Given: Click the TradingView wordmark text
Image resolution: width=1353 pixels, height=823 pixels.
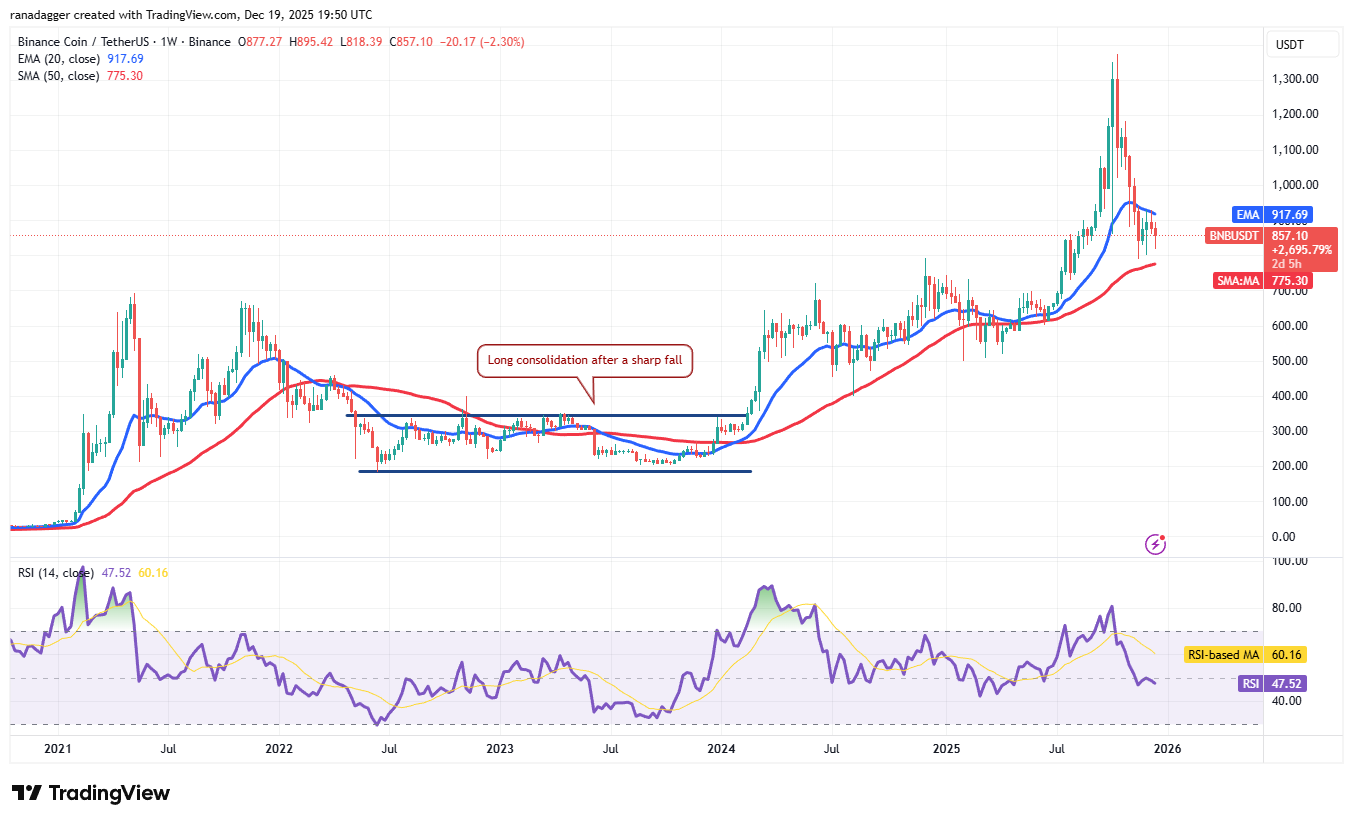Looking at the screenshot, I should [110, 793].
